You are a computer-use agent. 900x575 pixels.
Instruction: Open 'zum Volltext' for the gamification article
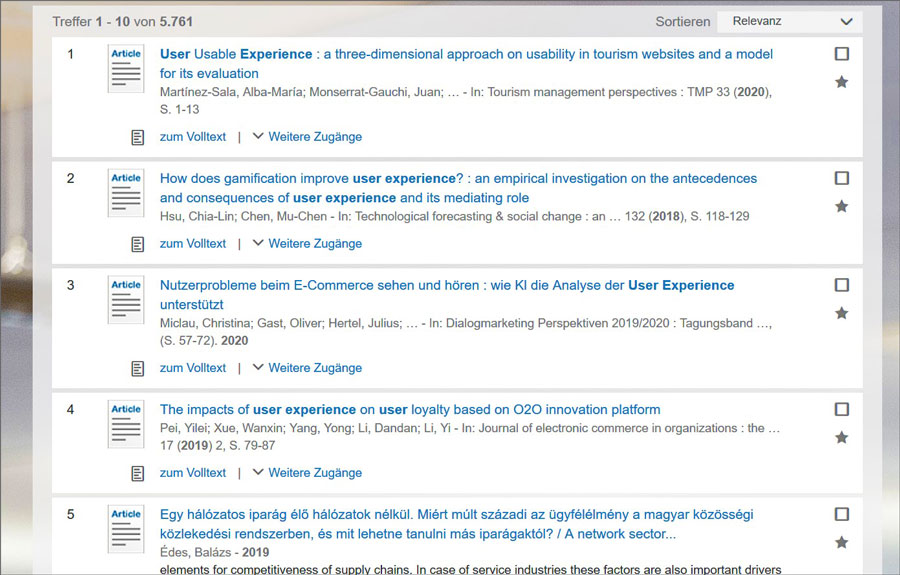(x=193, y=243)
